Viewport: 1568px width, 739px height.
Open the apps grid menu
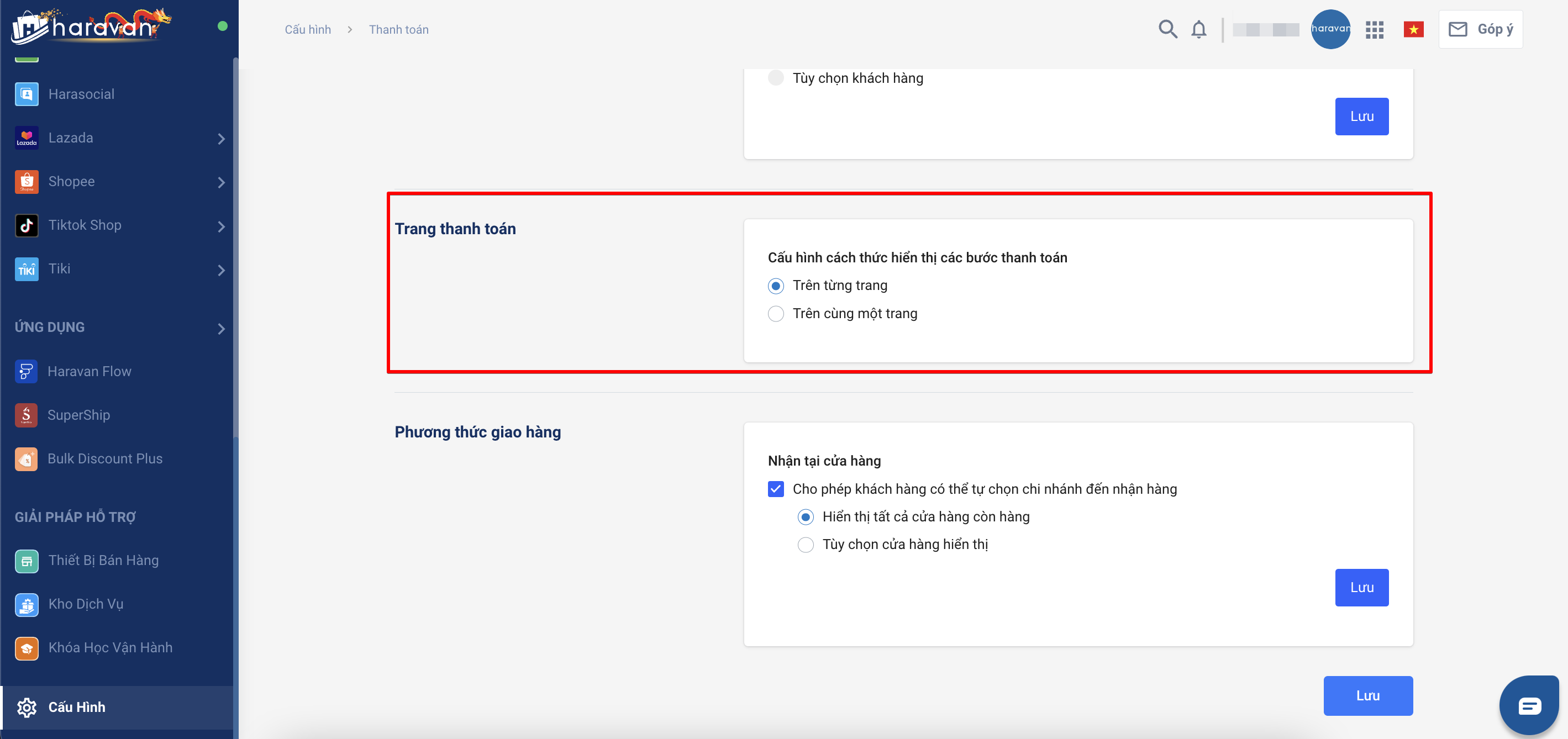tap(1374, 29)
